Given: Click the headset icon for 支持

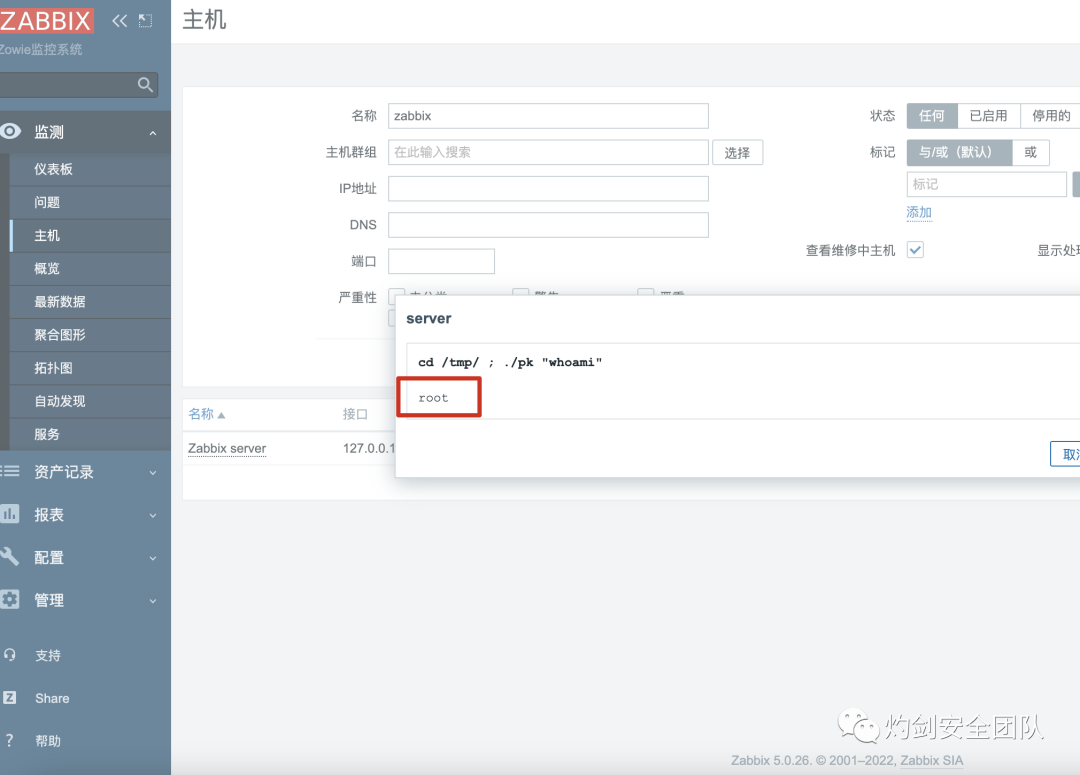Looking at the screenshot, I should click(x=10, y=654).
